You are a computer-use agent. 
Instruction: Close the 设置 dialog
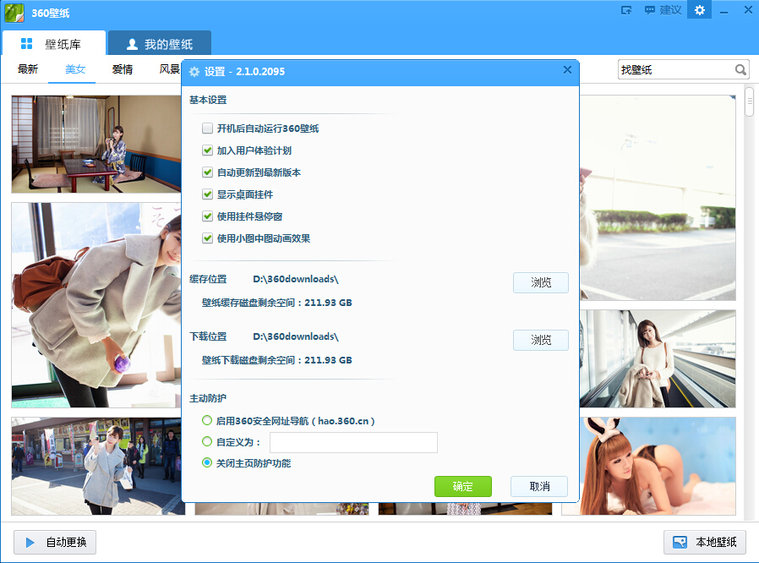(567, 70)
